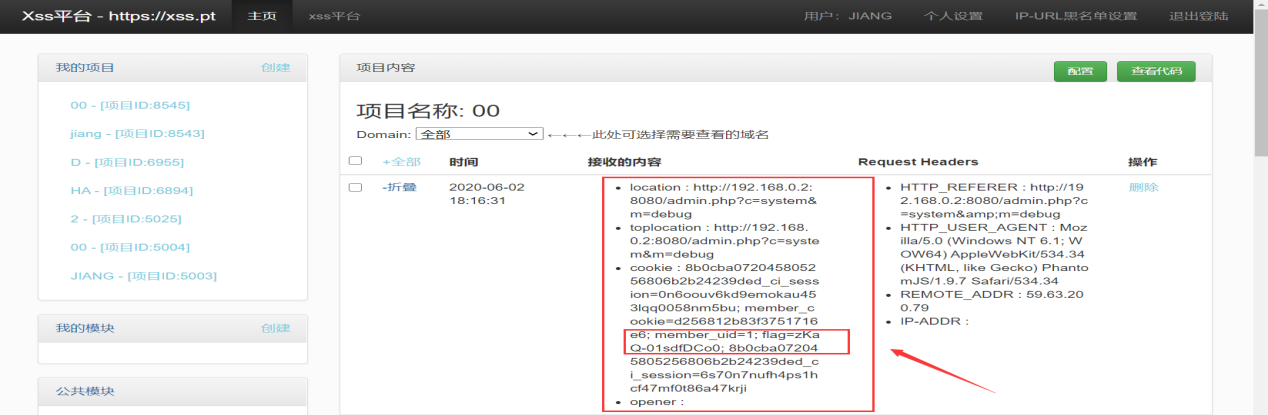Image resolution: width=1268 pixels, height=415 pixels.
Task: Open IP-URL黑名单设置 page
Action: 1075,16
